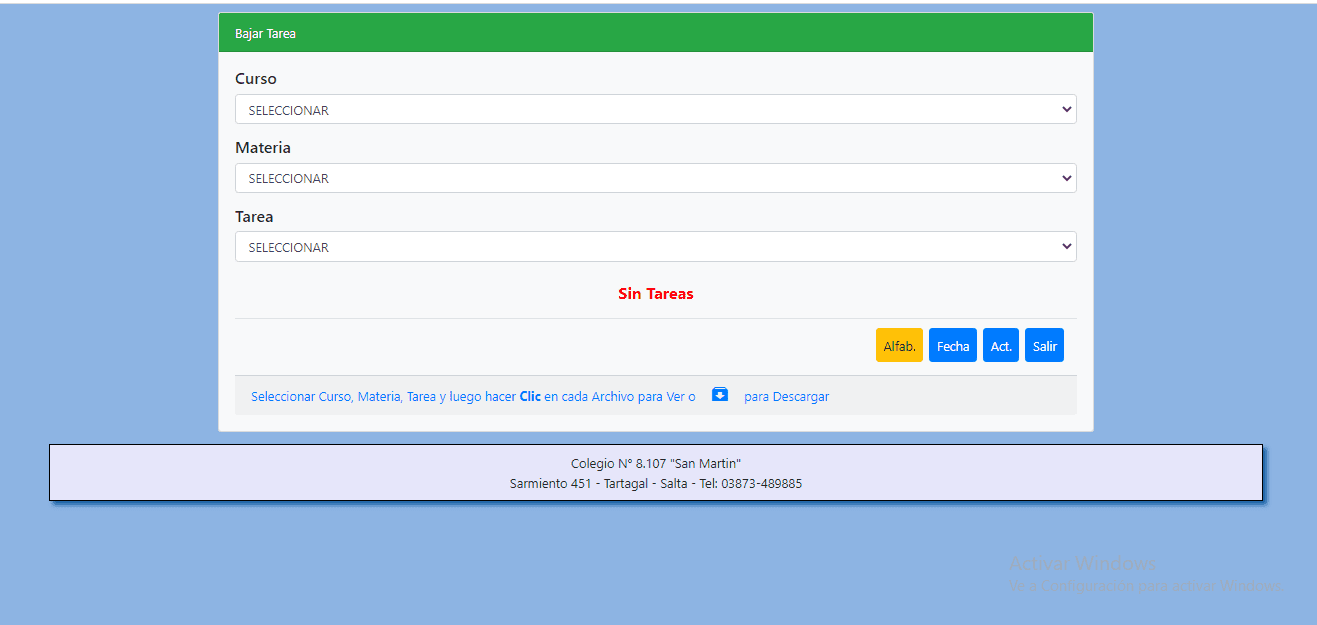Click the Colegio N° 8.107 San Martin footer text
1317x625 pixels.
tap(655, 464)
